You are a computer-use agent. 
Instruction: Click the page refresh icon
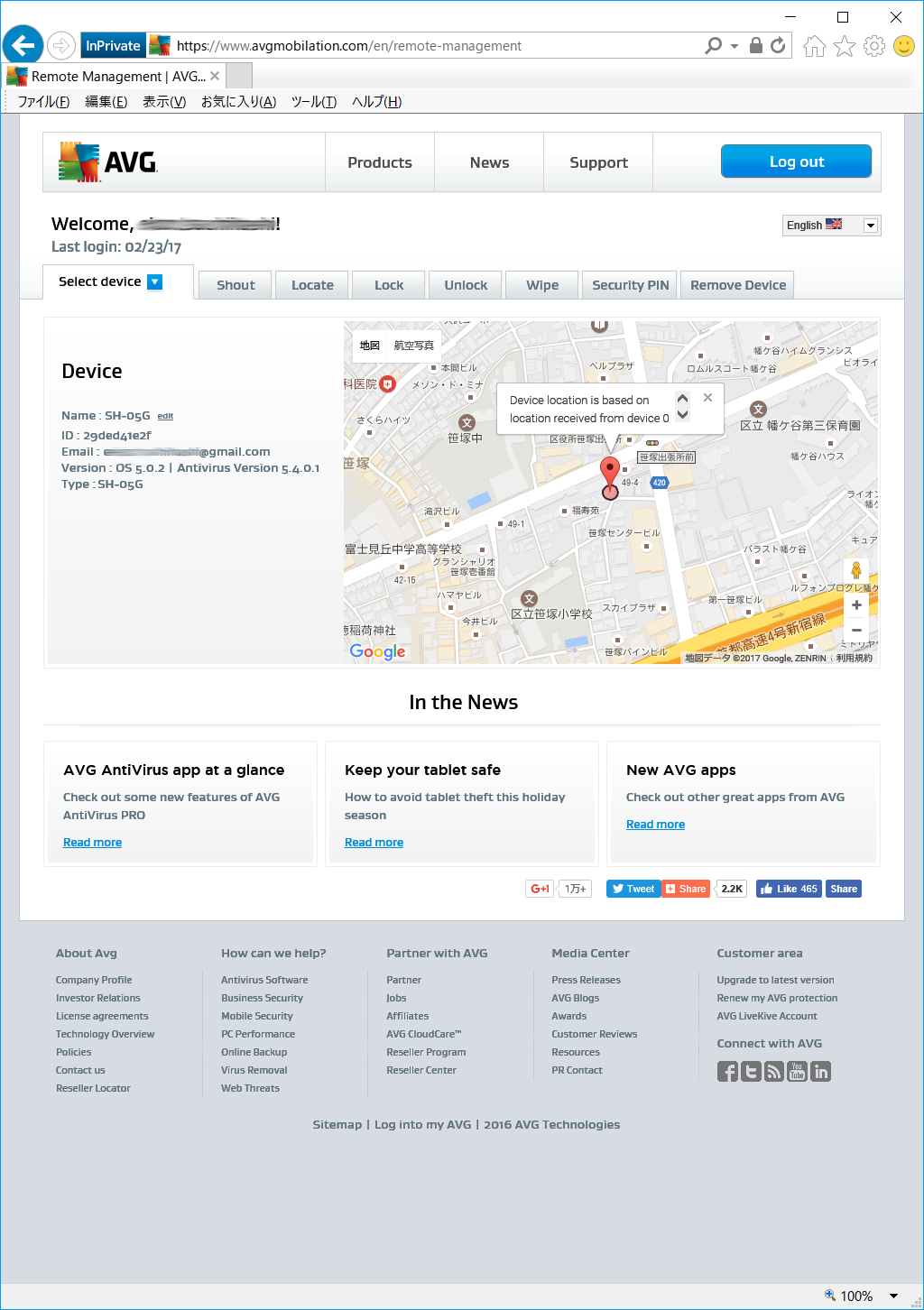pyautogui.click(x=778, y=45)
